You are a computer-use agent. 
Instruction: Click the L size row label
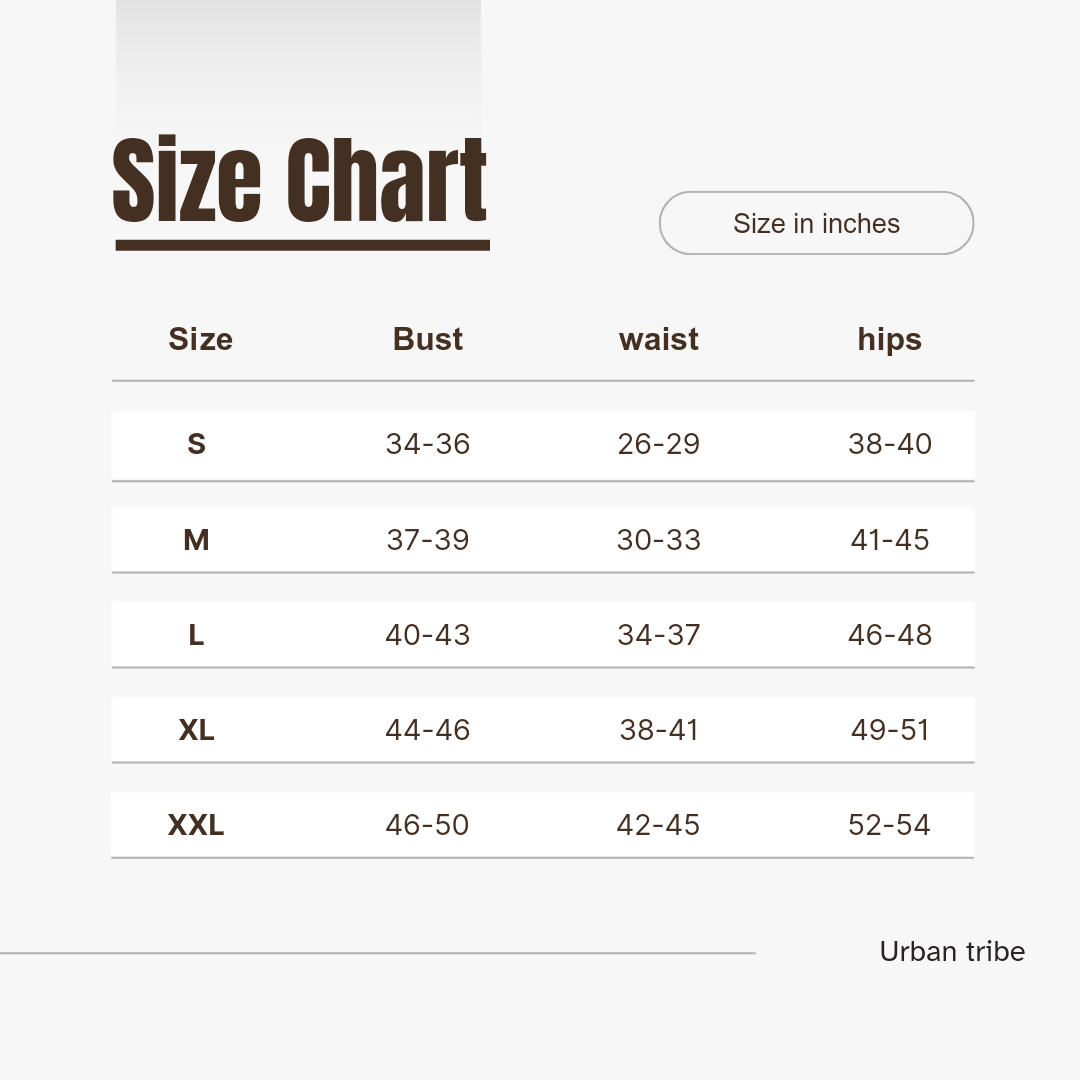click(x=196, y=635)
